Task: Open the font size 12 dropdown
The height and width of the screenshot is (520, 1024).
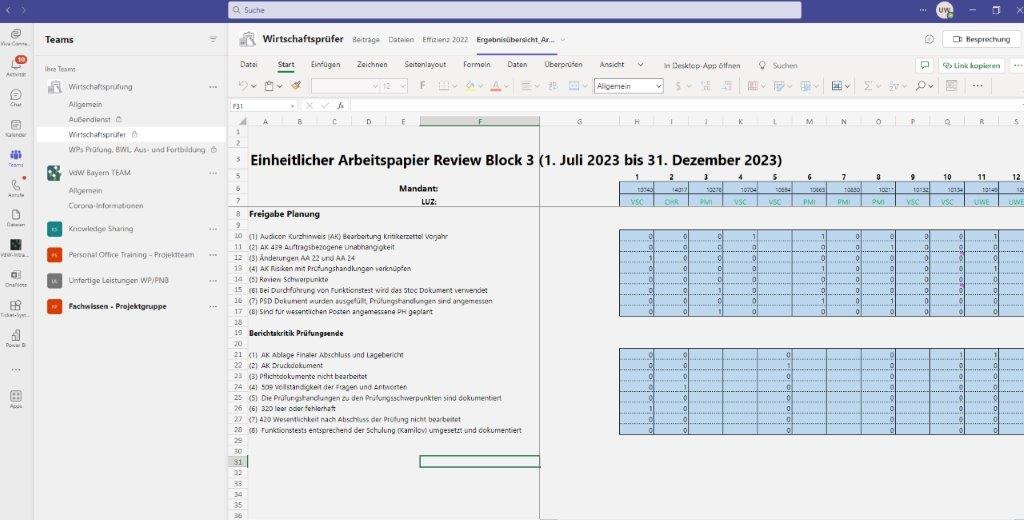Action: pyautogui.click(x=394, y=86)
